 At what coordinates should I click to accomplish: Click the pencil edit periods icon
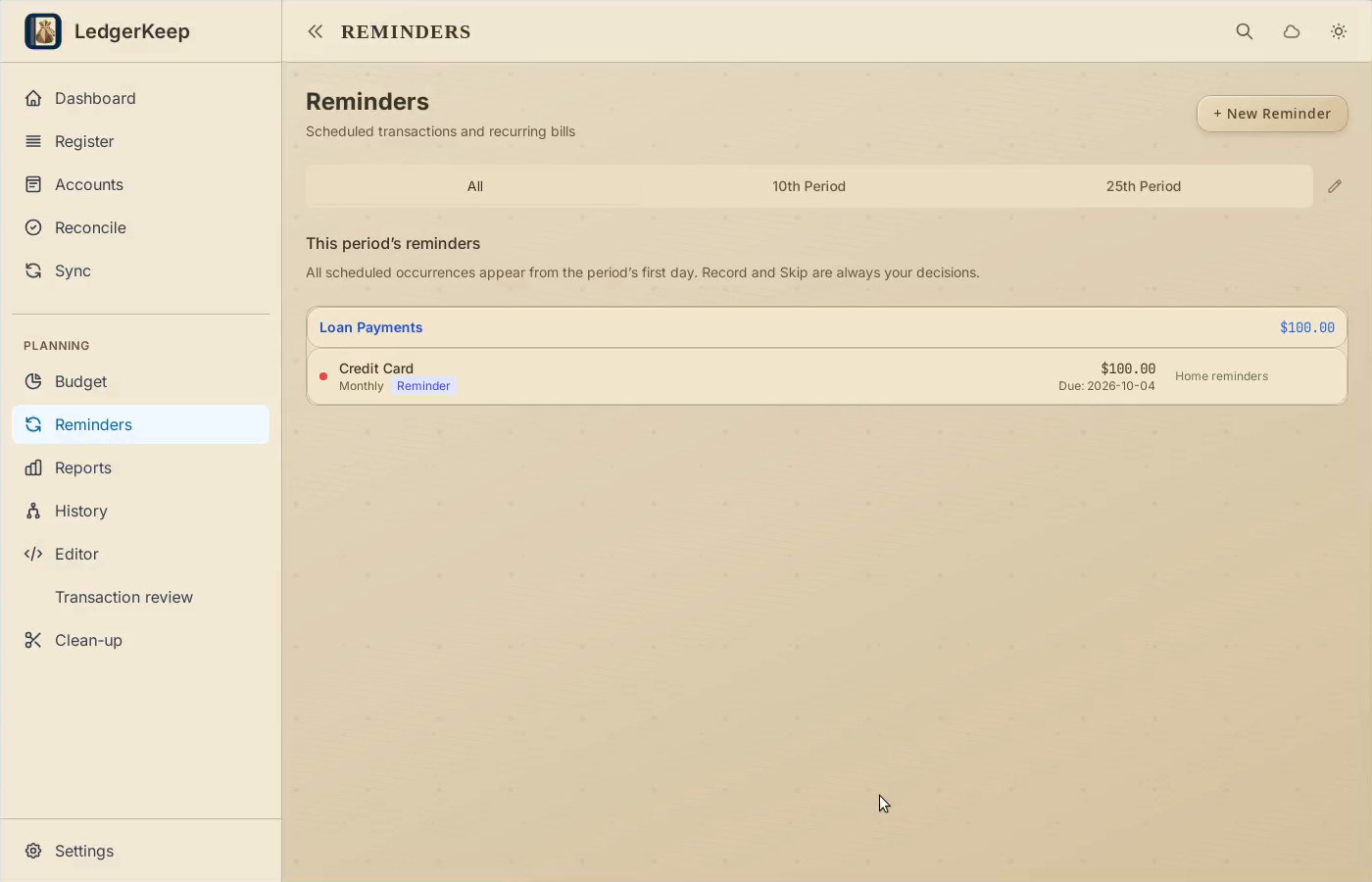pyautogui.click(x=1335, y=186)
